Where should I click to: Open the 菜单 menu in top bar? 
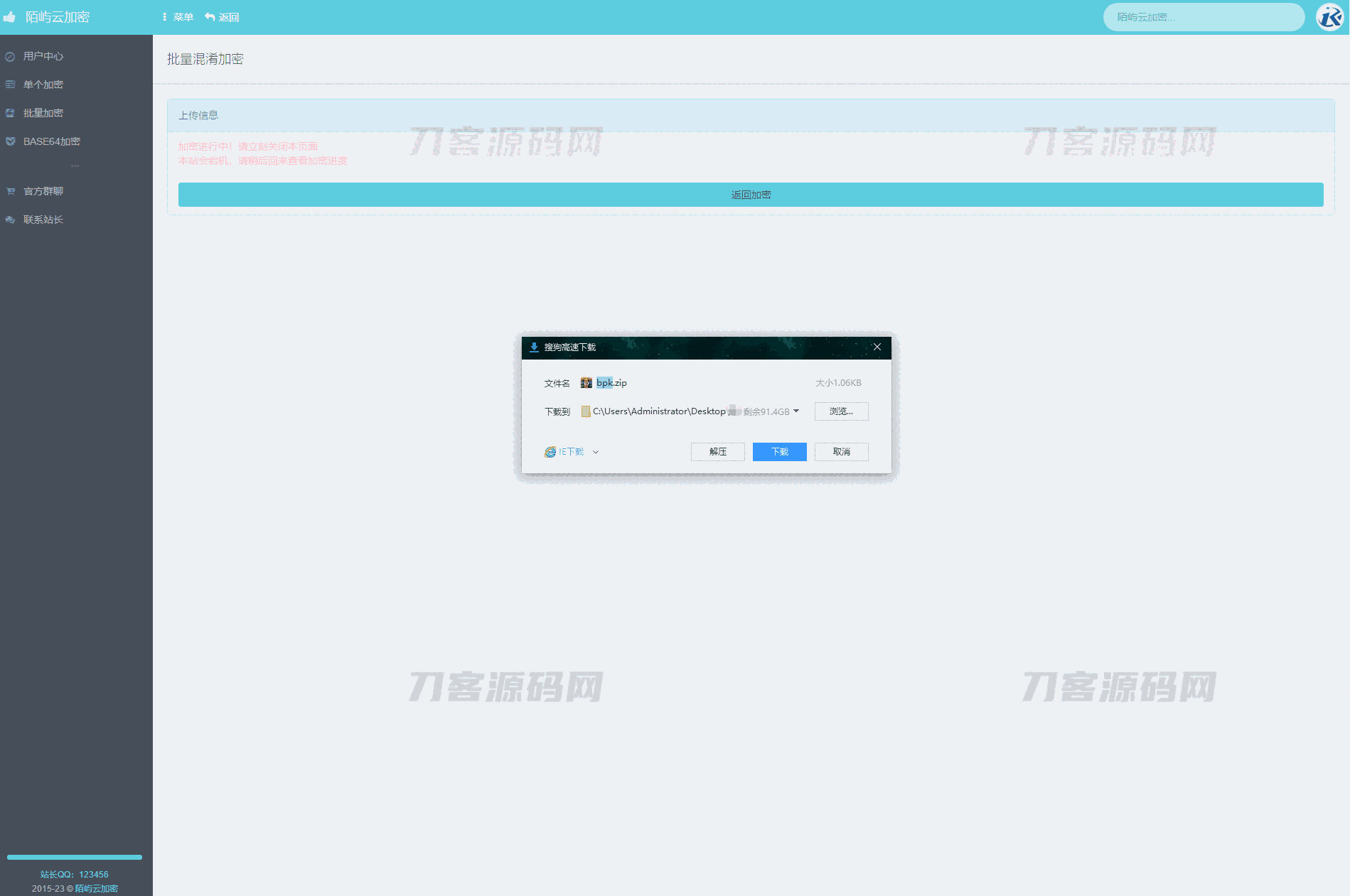point(178,17)
